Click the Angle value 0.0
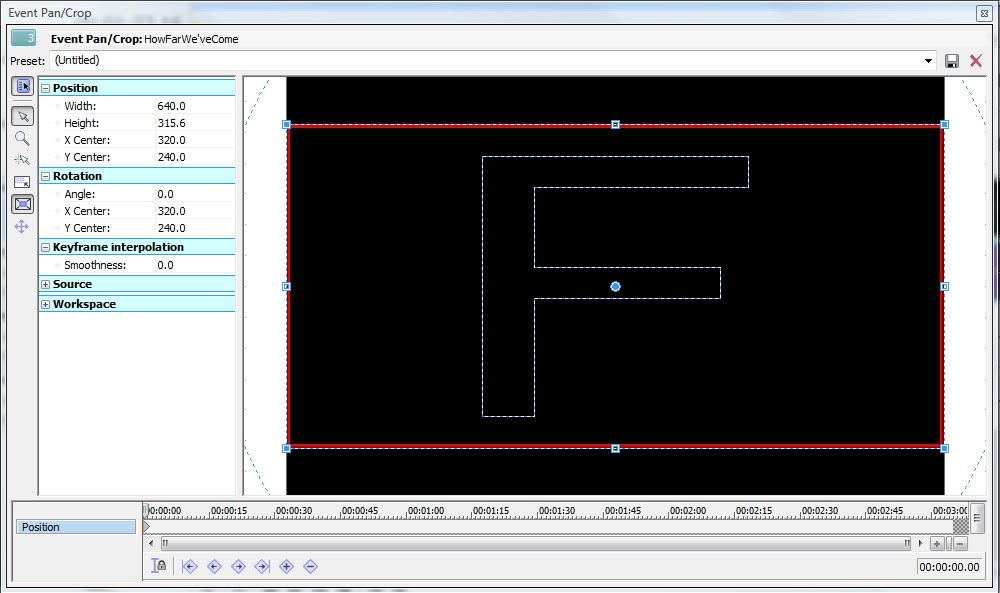Screen dimensions: 1000x593 [x=165, y=194]
